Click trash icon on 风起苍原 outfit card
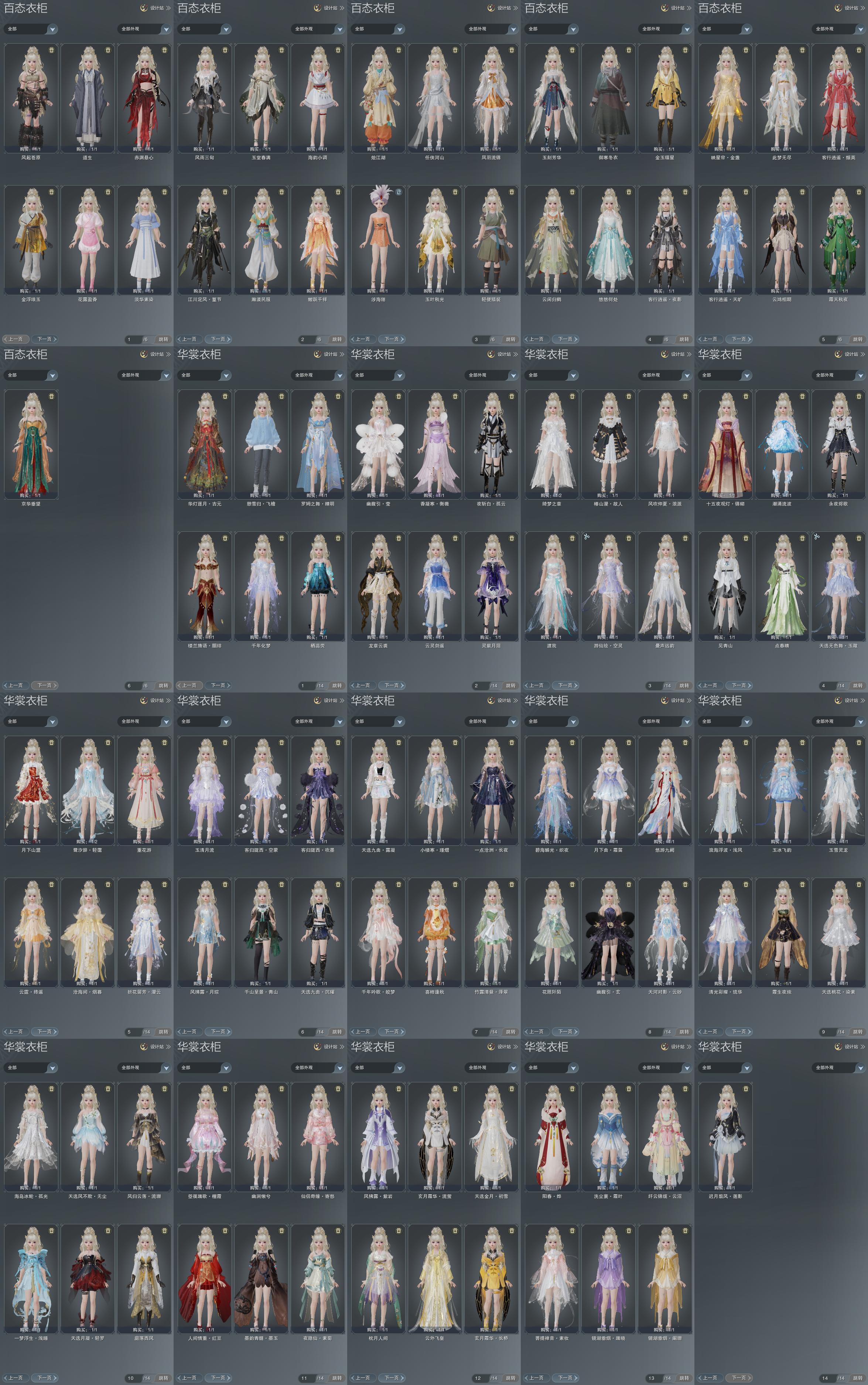This screenshot has height=1385, width=868. tap(51, 50)
